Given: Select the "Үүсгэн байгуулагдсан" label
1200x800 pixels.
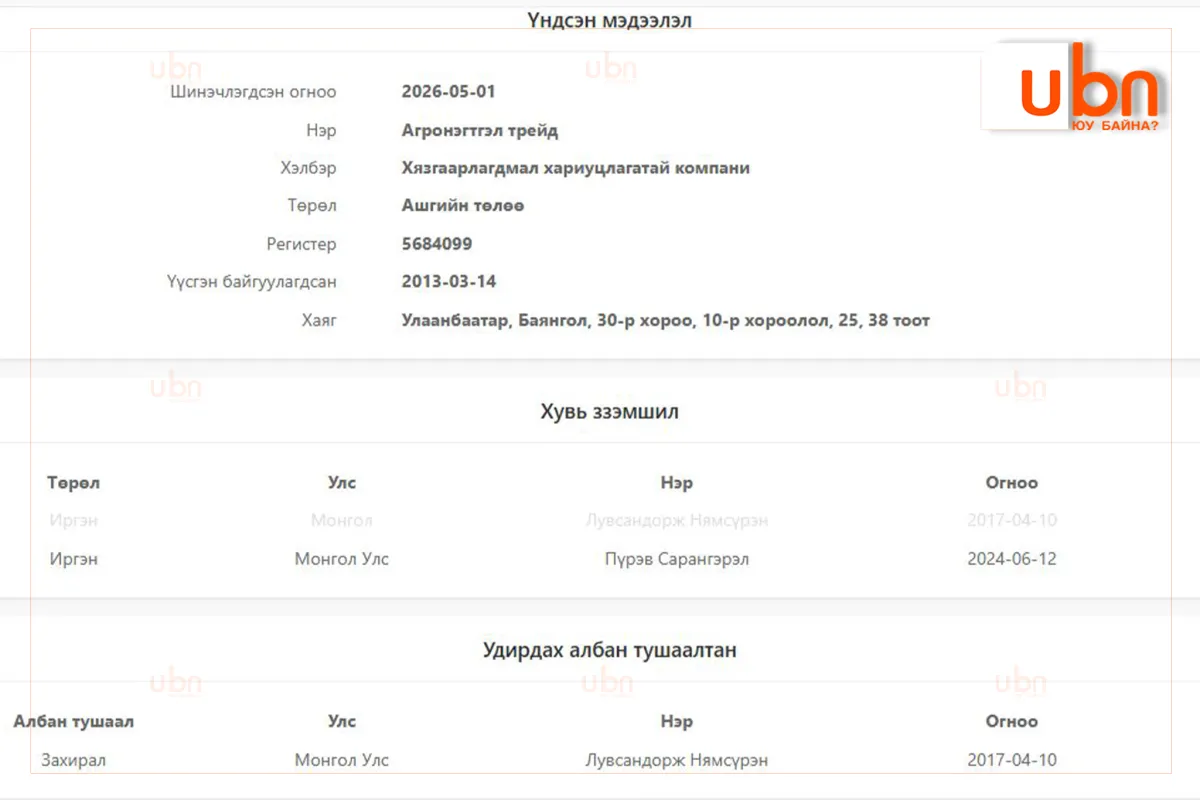Looking at the screenshot, I should (x=252, y=282).
